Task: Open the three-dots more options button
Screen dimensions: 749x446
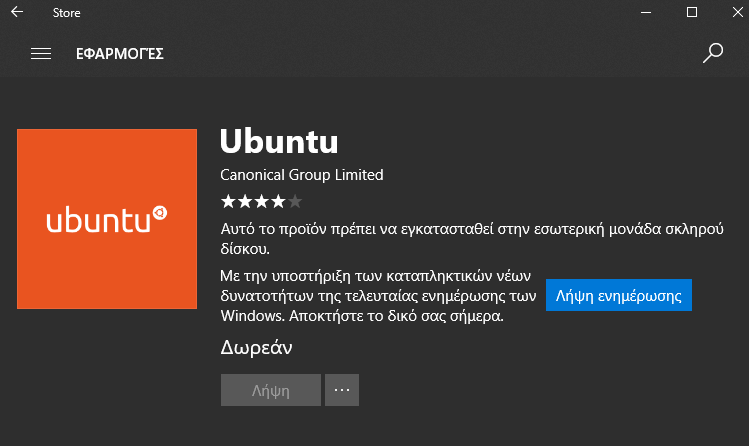Action: [x=342, y=390]
